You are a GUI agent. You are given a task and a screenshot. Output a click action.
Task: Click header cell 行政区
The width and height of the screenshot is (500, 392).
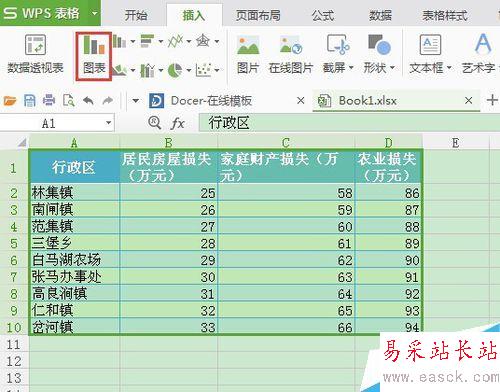74,167
